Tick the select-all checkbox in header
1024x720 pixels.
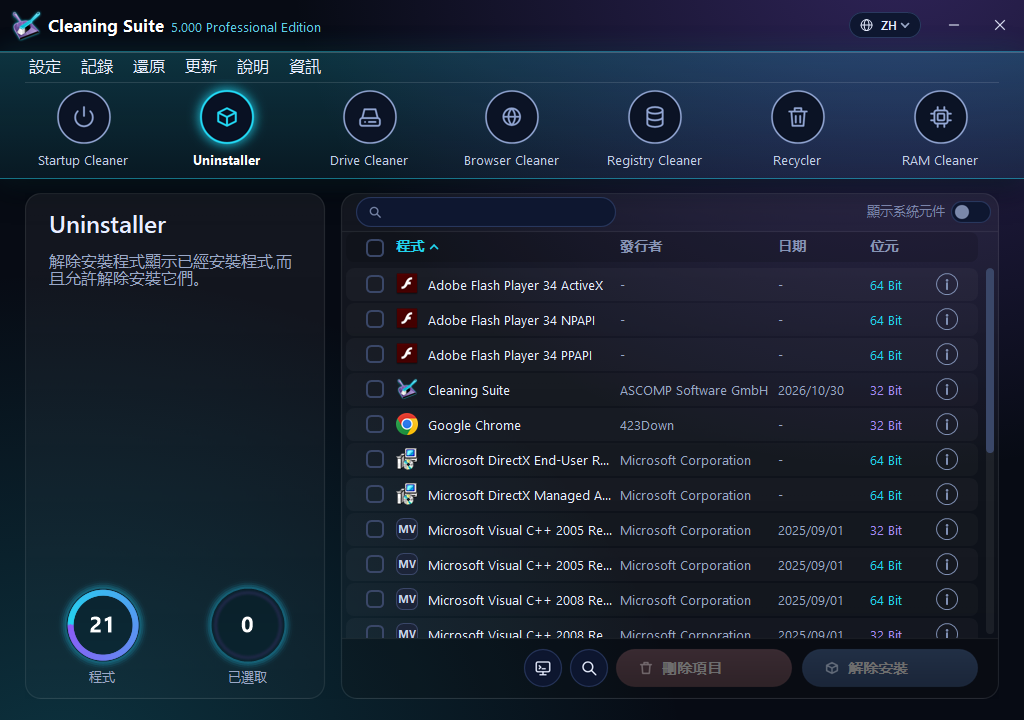pos(375,248)
